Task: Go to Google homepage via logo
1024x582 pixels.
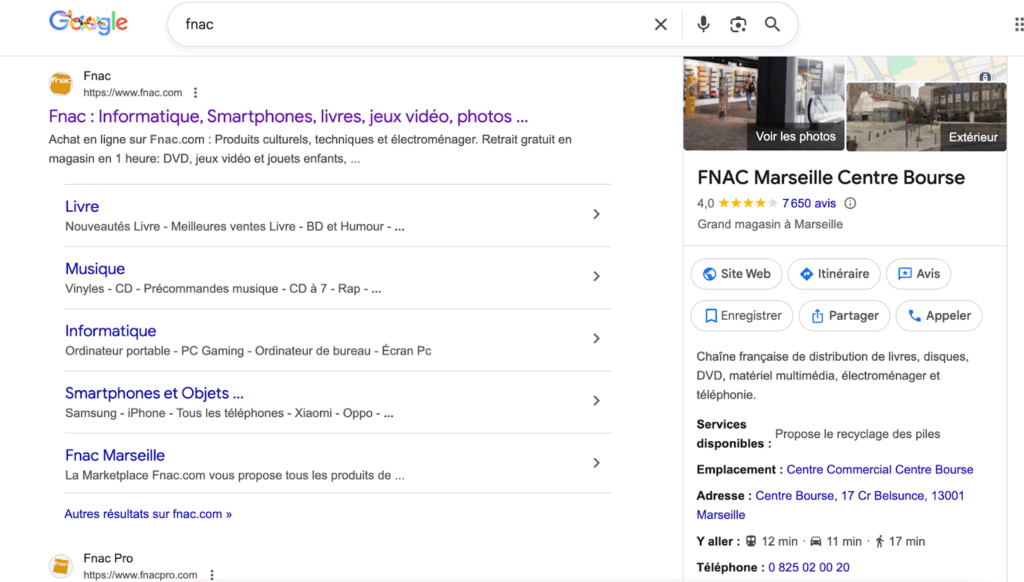Action: click(88, 23)
